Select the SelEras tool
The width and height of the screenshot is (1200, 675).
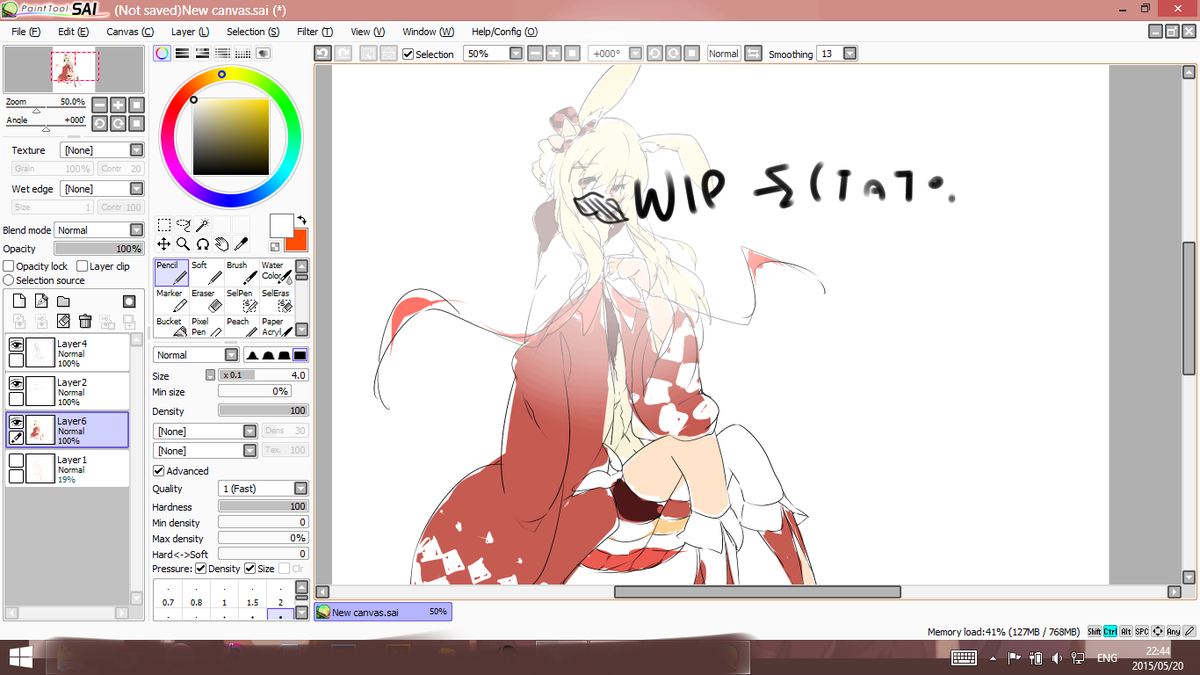[276, 301]
